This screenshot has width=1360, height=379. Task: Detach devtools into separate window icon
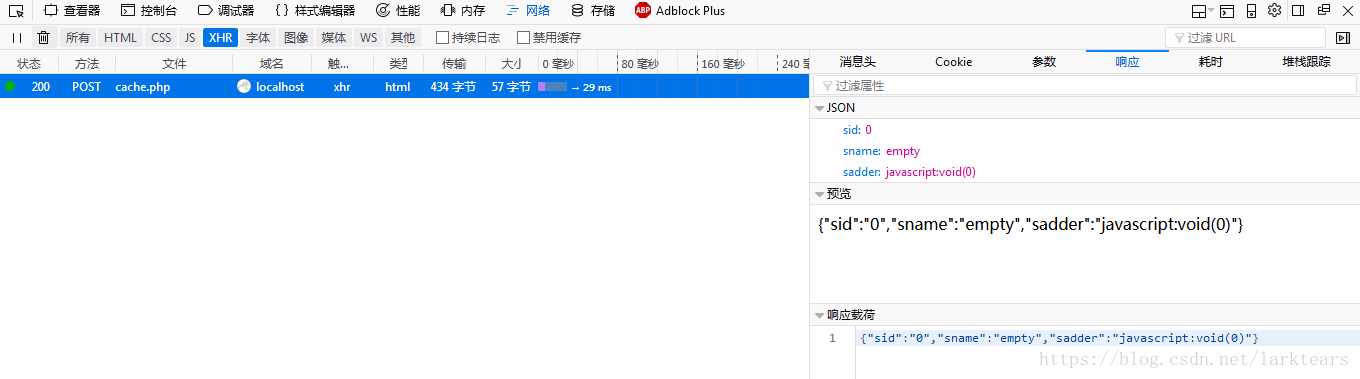[x=1323, y=11]
